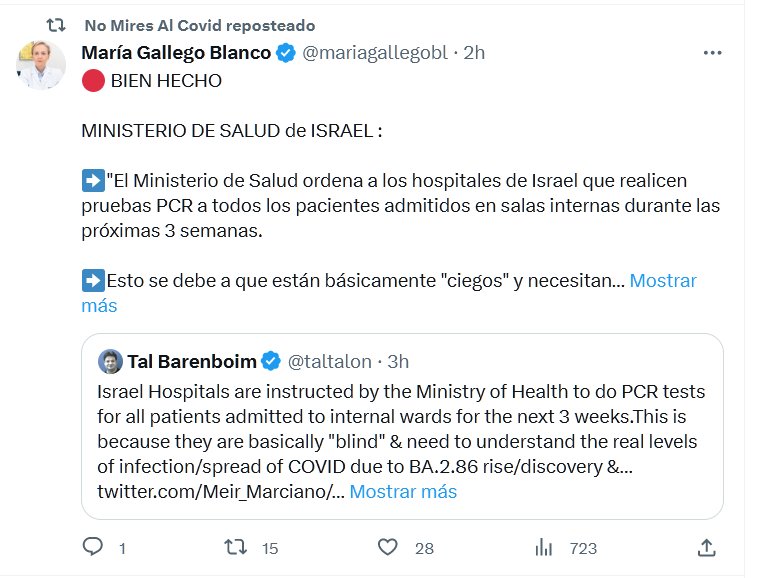Open the María Gallego Blanco display name
This screenshot has width=758, height=578.
(x=176, y=53)
